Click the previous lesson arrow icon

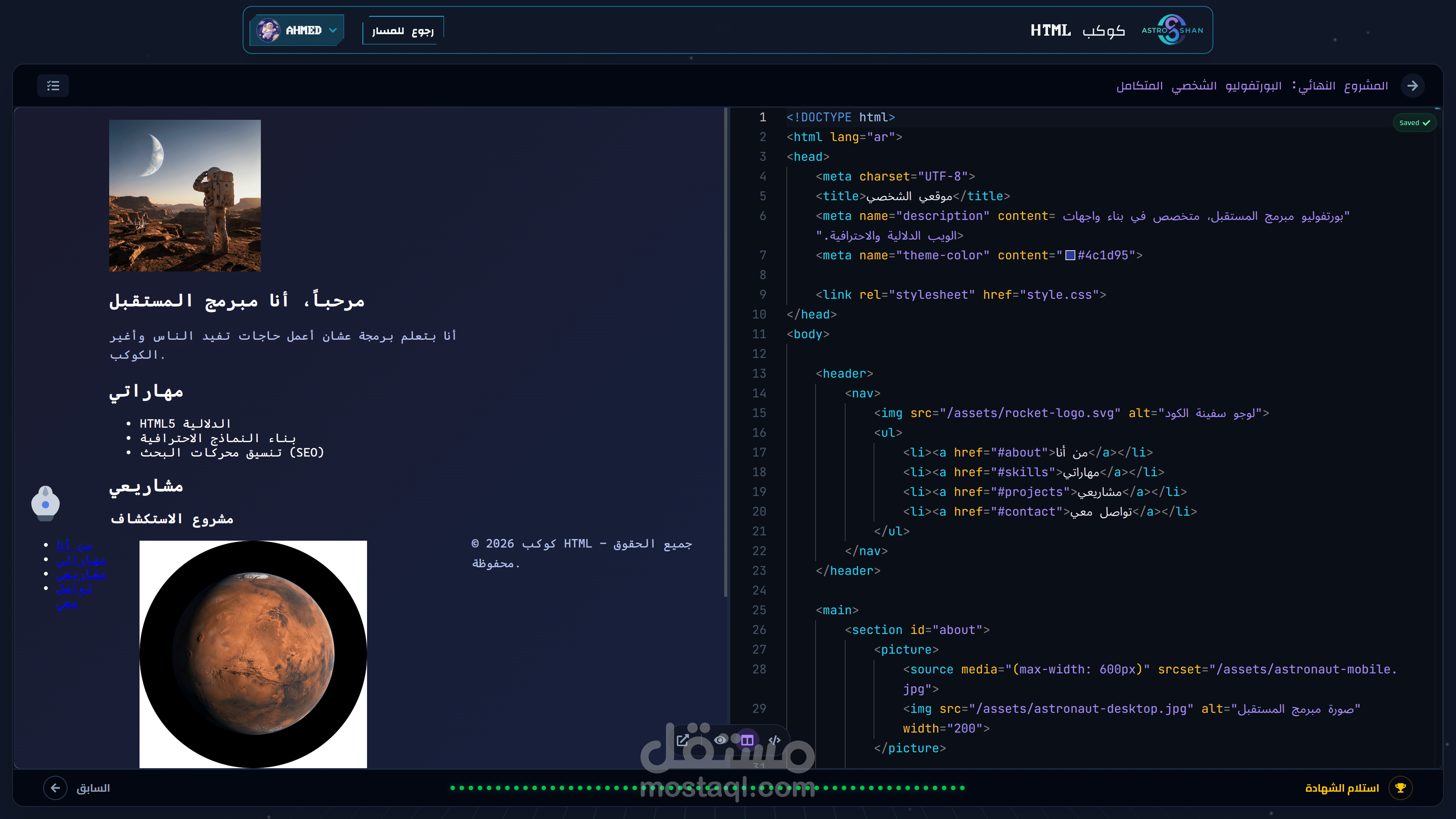(55, 788)
